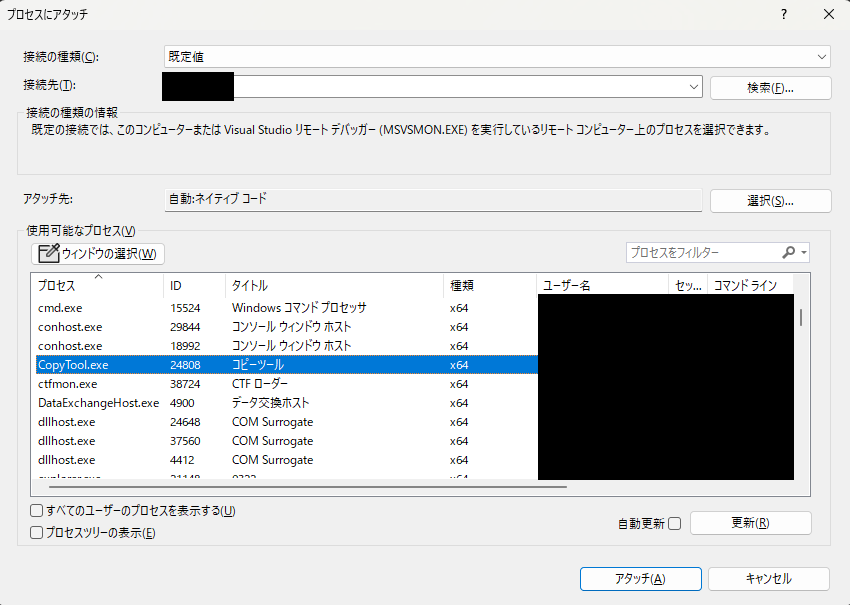Image resolution: width=850 pixels, height=605 pixels.
Task: Toggle the auto refresh checkbox
Action: pyautogui.click(x=674, y=523)
